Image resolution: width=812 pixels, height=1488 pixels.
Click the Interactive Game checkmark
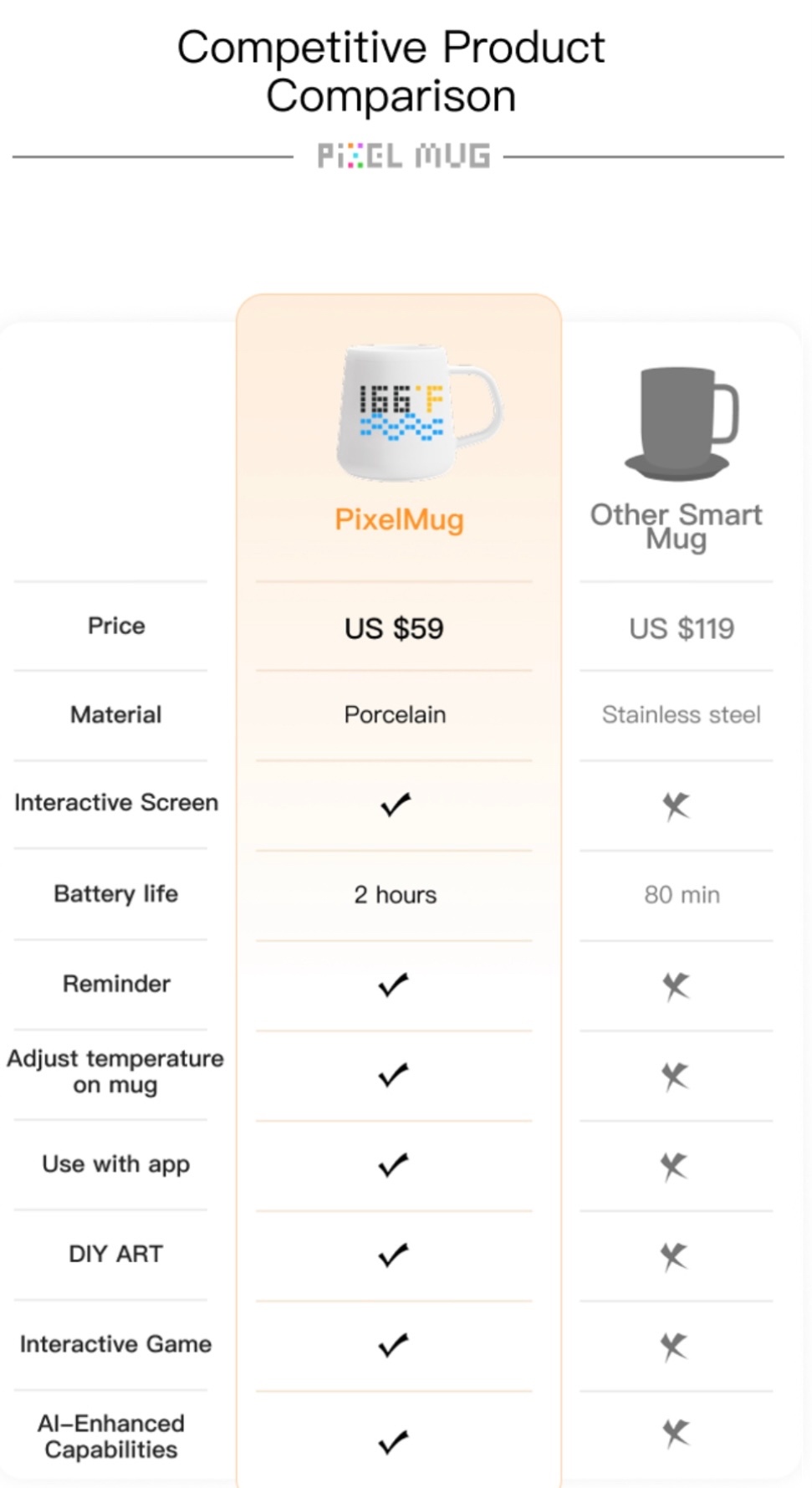tap(394, 1345)
